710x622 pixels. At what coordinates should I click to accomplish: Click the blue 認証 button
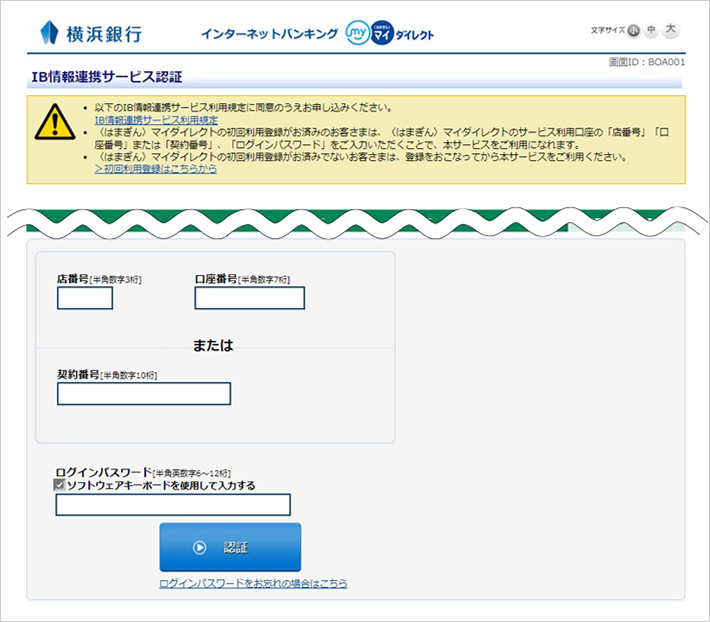[x=230, y=547]
